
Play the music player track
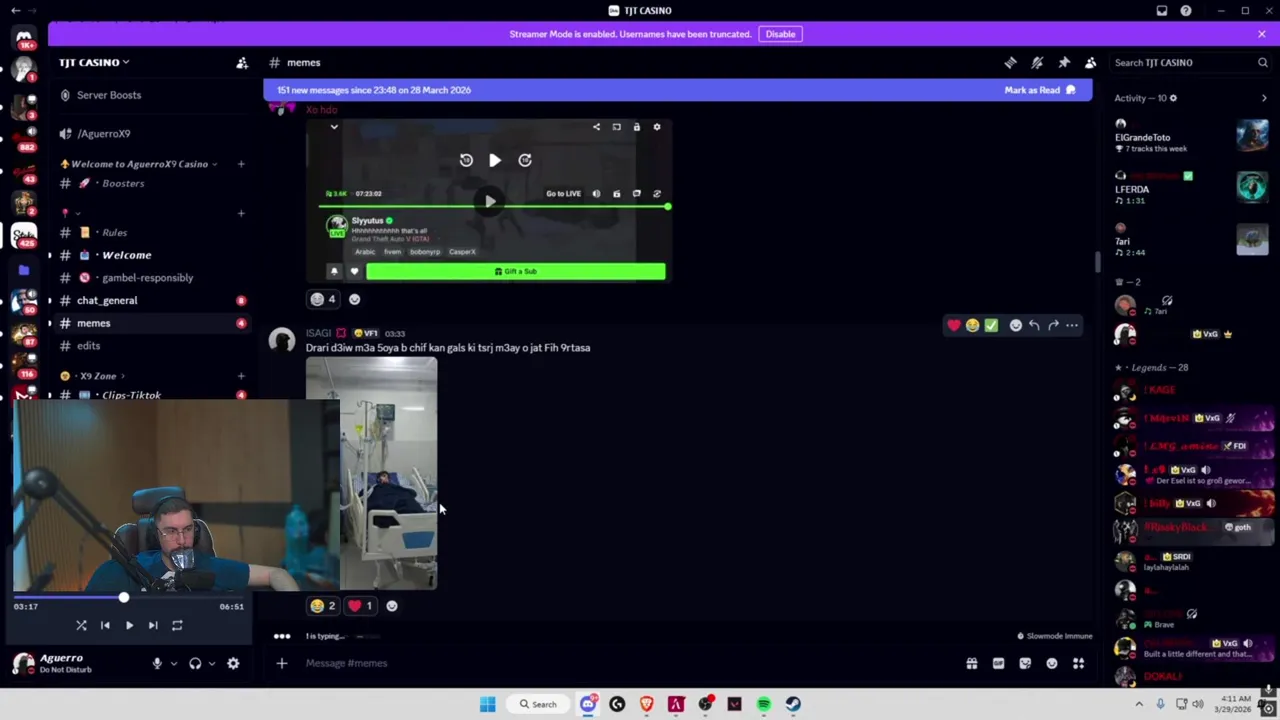click(x=129, y=625)
